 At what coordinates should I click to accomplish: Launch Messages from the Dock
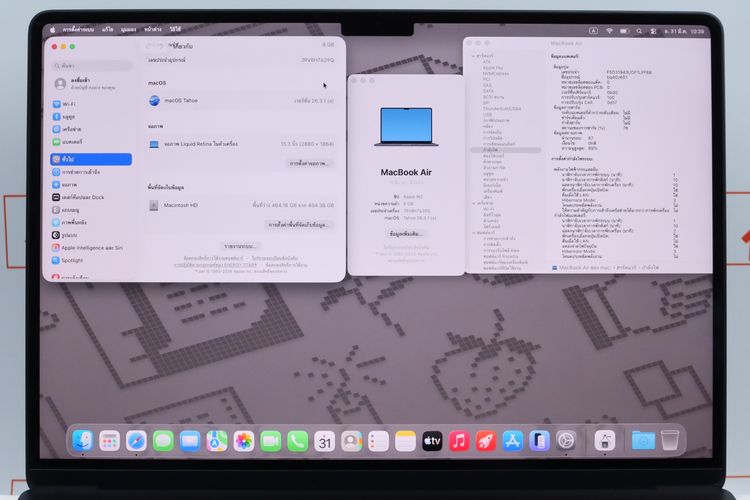pos(163,441)
